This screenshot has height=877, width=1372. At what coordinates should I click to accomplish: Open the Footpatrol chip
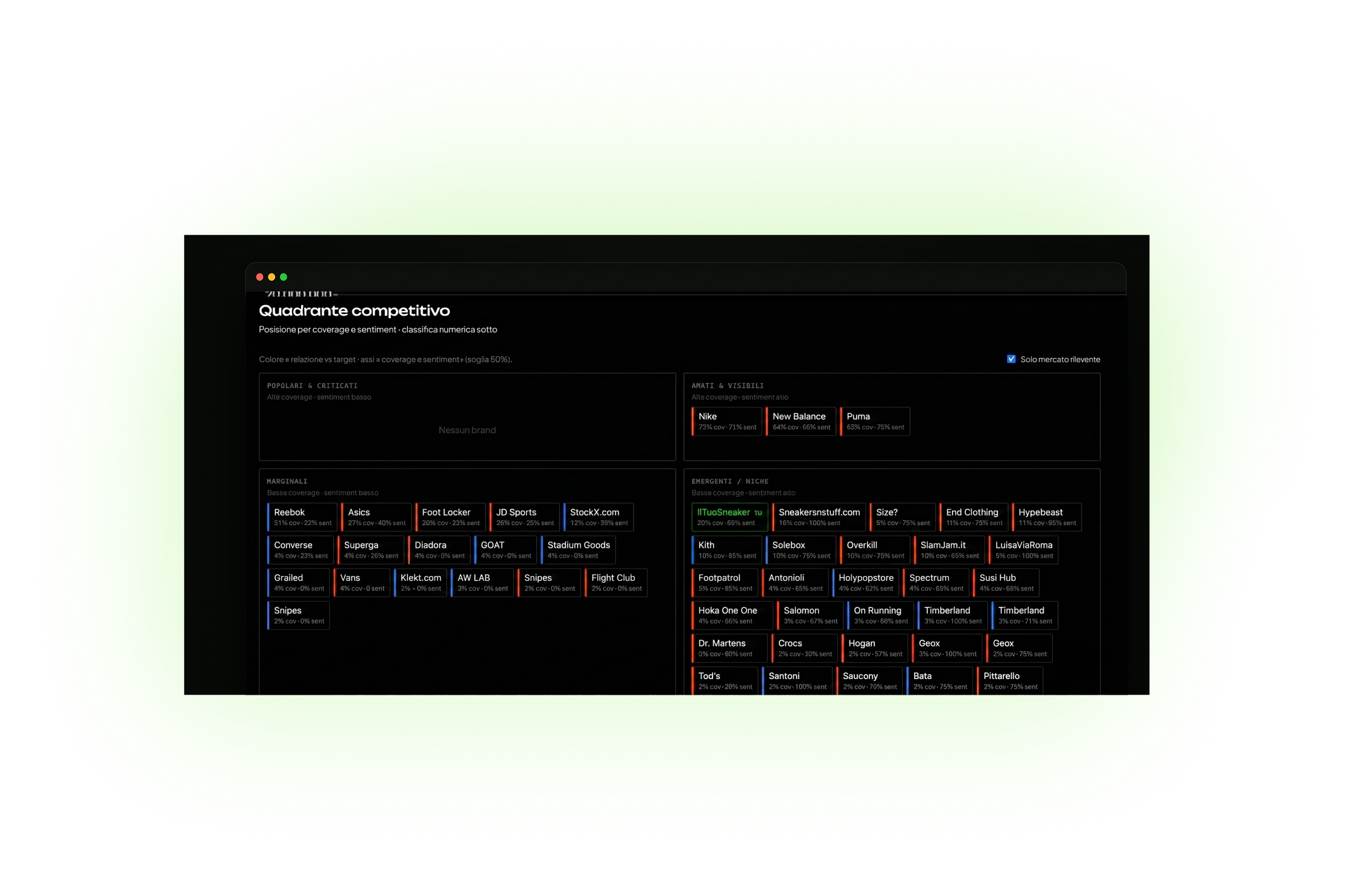[x=725, y=582]
